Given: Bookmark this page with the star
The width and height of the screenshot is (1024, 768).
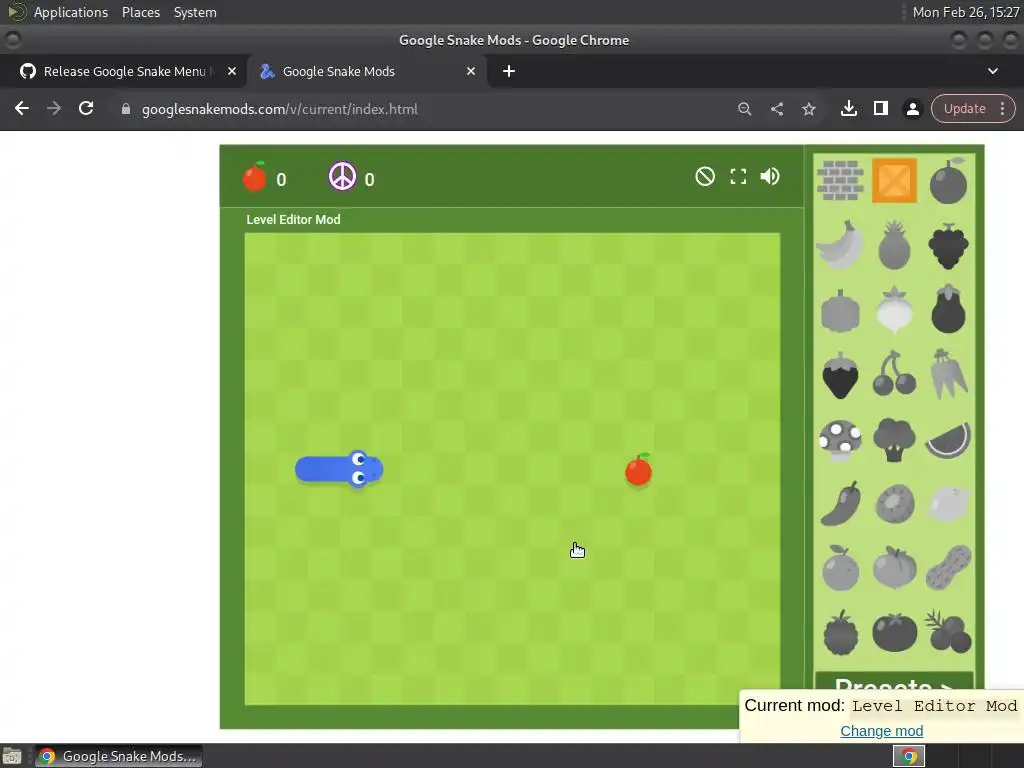Looking at the screenshot, I should click(x=808, y=109).
